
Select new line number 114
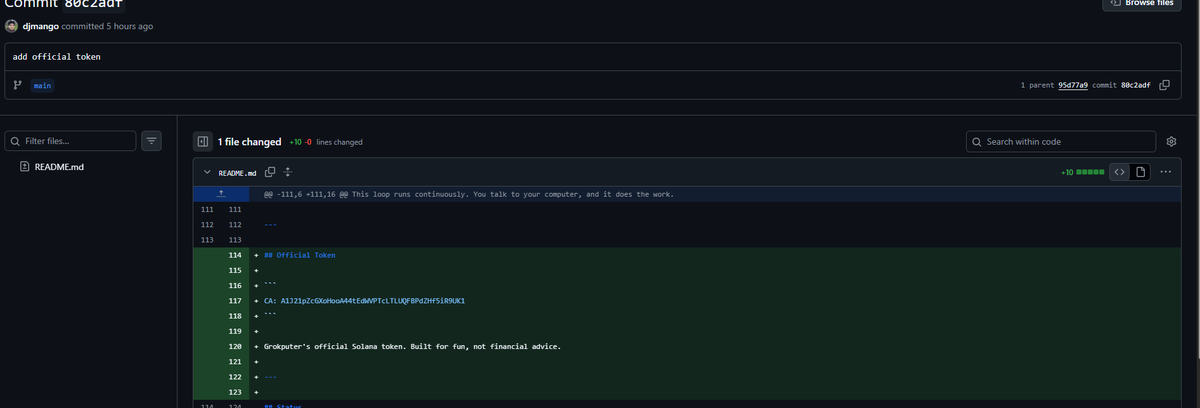coord(236,255)
